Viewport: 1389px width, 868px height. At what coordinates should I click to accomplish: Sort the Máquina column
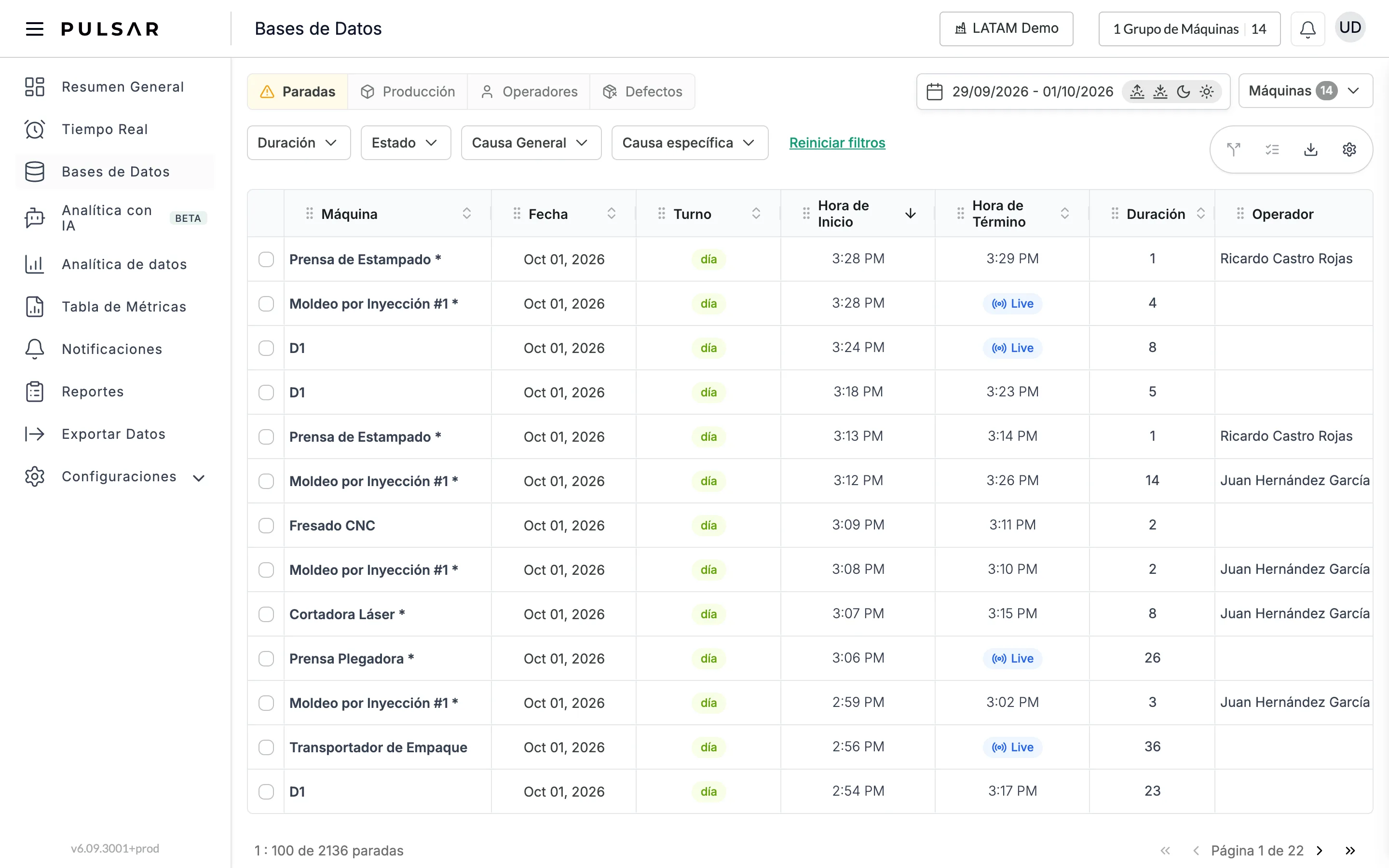tap(467, 214)
